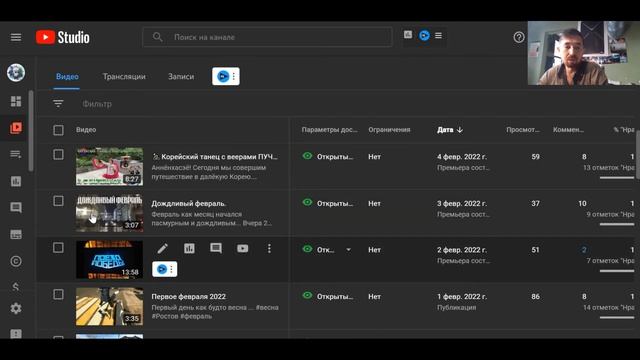This screenshot has width=640, height=360.
Task: Open the channel avatar in sidebar
Action: [16, 73]
